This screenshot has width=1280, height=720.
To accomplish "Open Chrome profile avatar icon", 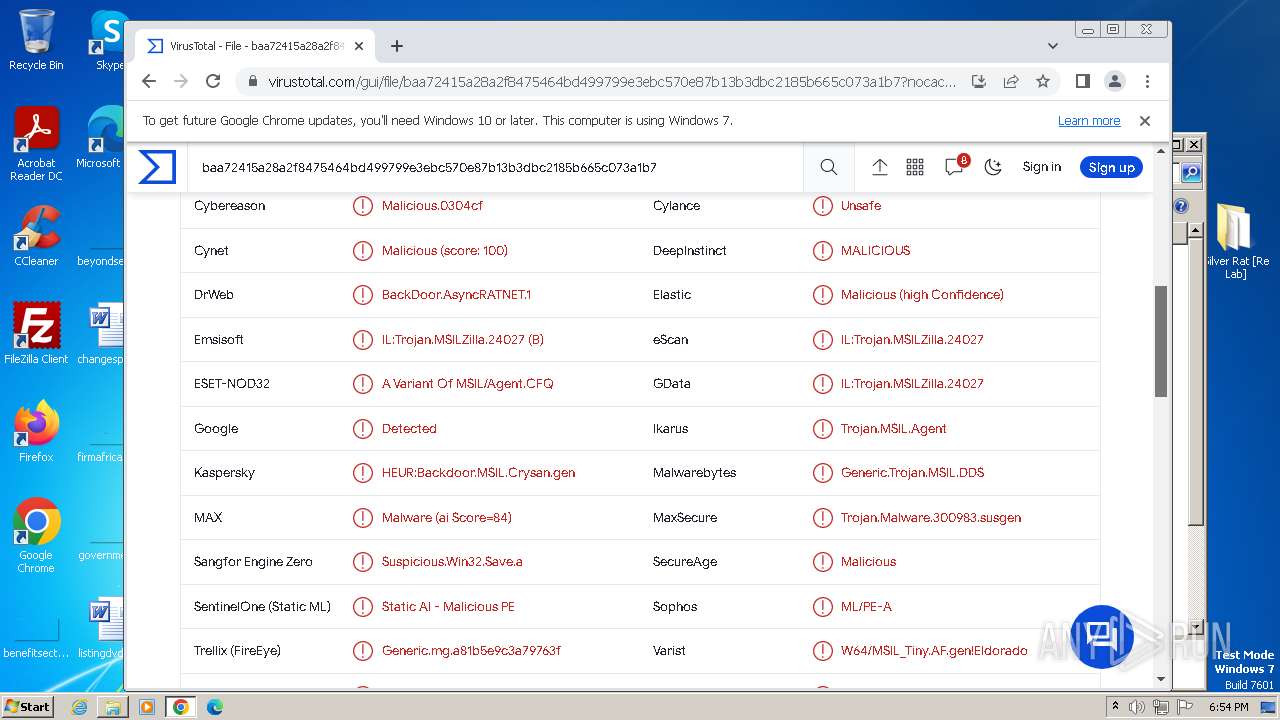I will [1115, 81].
